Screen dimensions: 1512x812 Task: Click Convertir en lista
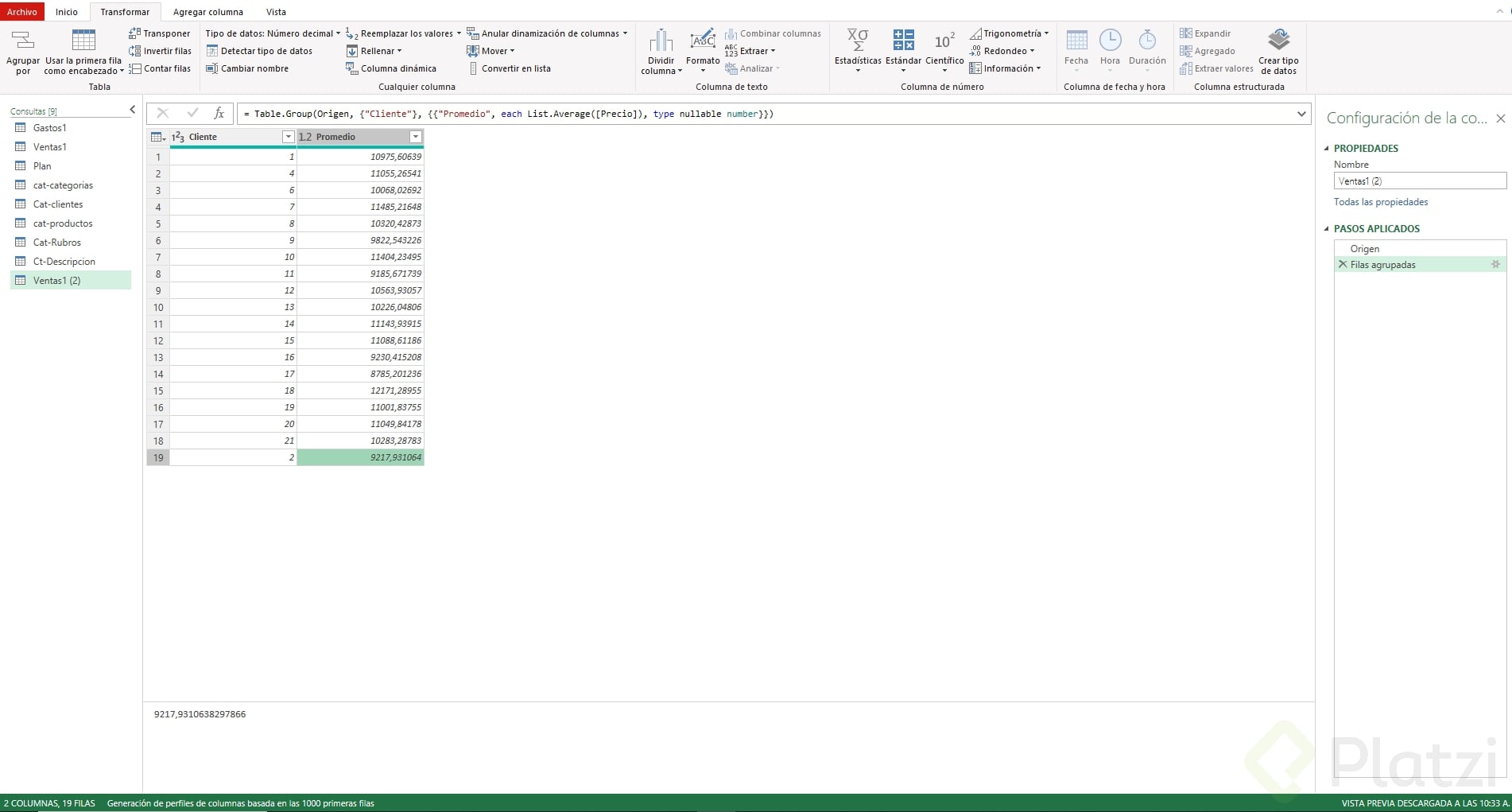(509, 68)
